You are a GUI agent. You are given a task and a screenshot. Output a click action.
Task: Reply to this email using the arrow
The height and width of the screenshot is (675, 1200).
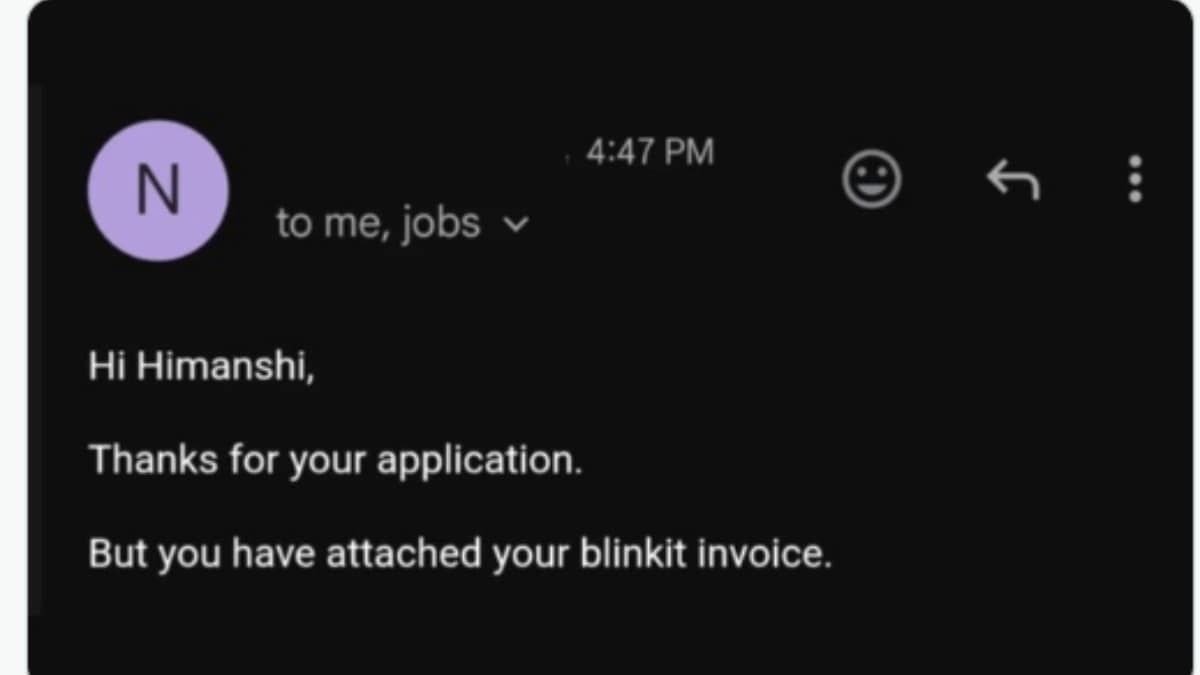tap(1013, 181)
